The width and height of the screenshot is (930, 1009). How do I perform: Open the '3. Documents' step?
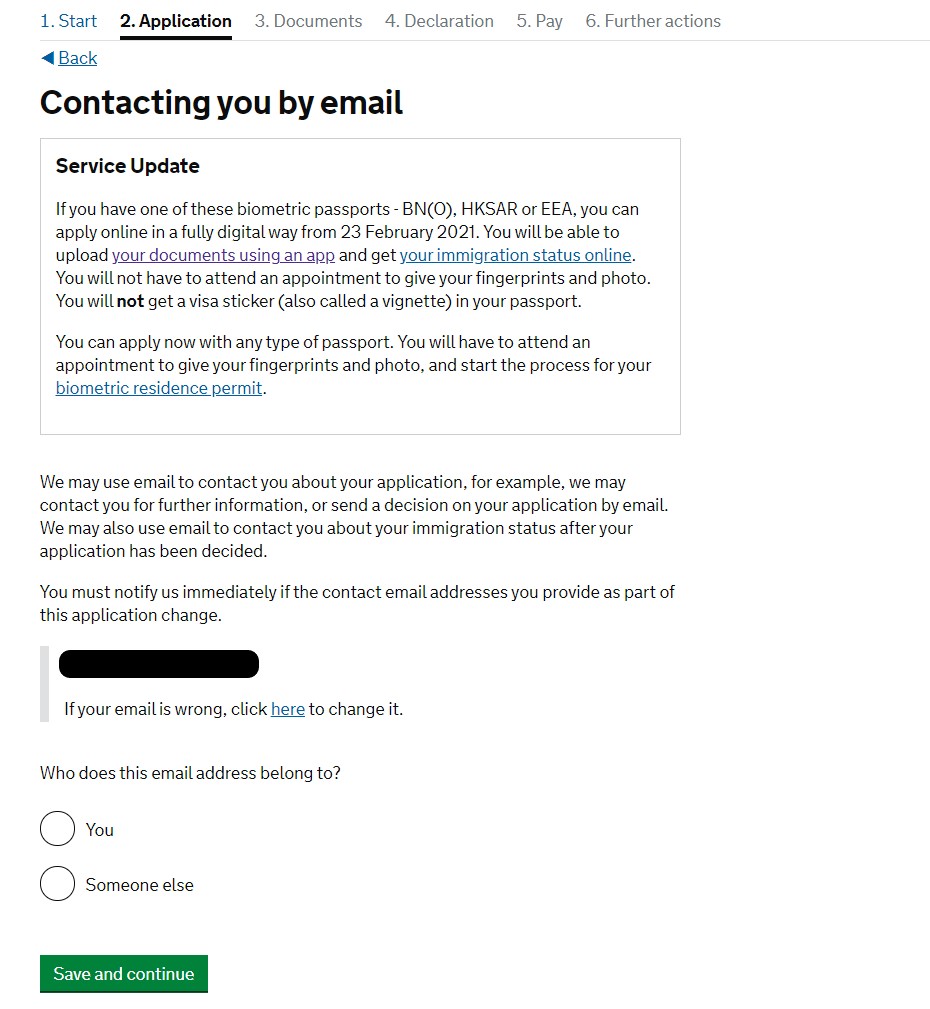308,21
